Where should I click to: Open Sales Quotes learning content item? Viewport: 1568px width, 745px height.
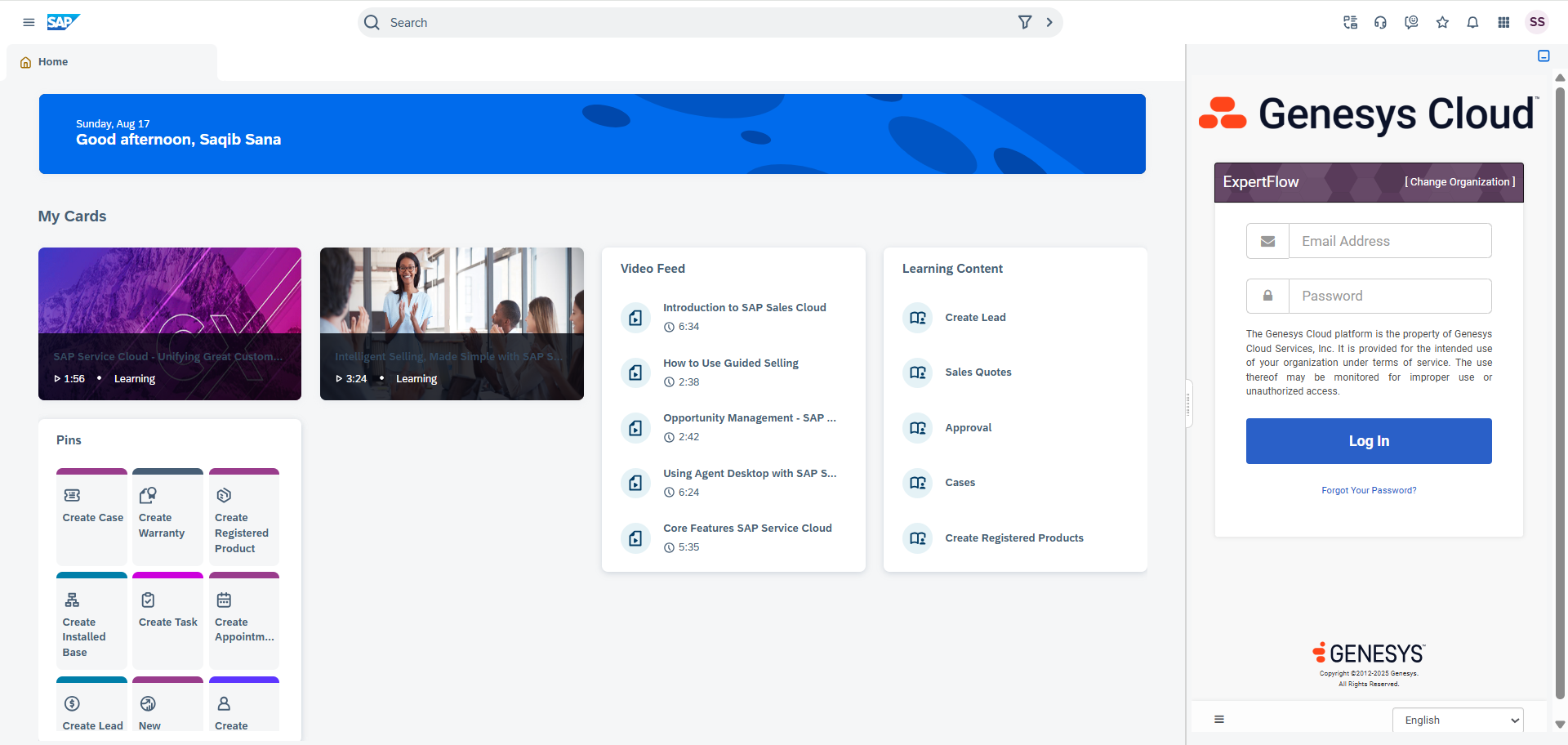click(978, 372)
